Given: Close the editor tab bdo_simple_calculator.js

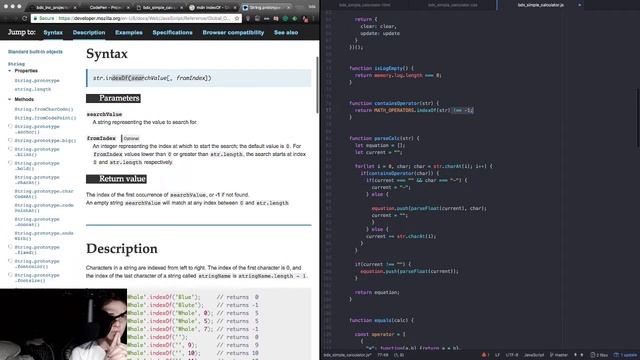Looking at the screenshot, I should (x=579, y=5).
